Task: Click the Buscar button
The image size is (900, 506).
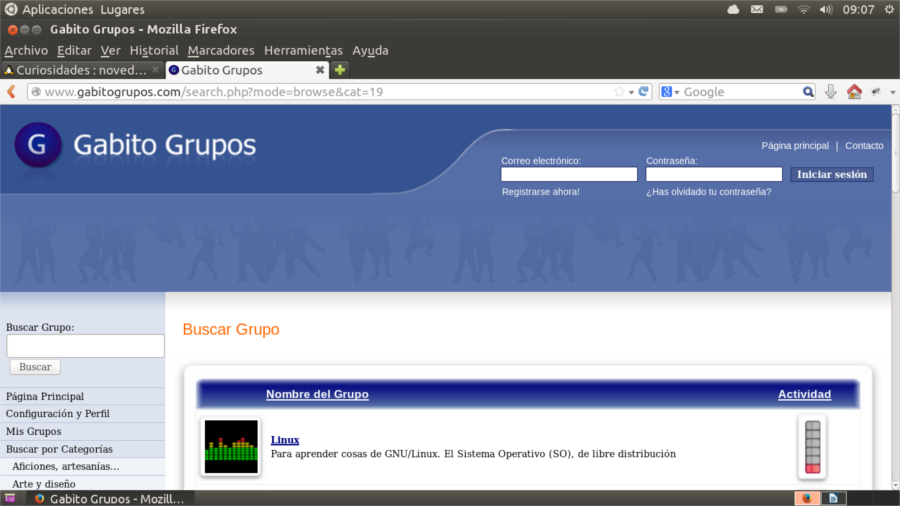Action: (35, 367)
